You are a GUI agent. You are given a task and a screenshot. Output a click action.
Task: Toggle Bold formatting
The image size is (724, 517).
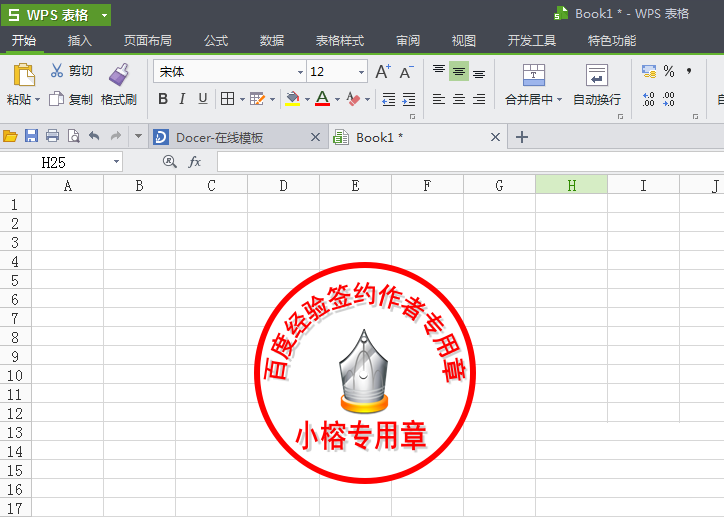pos(163,99)
